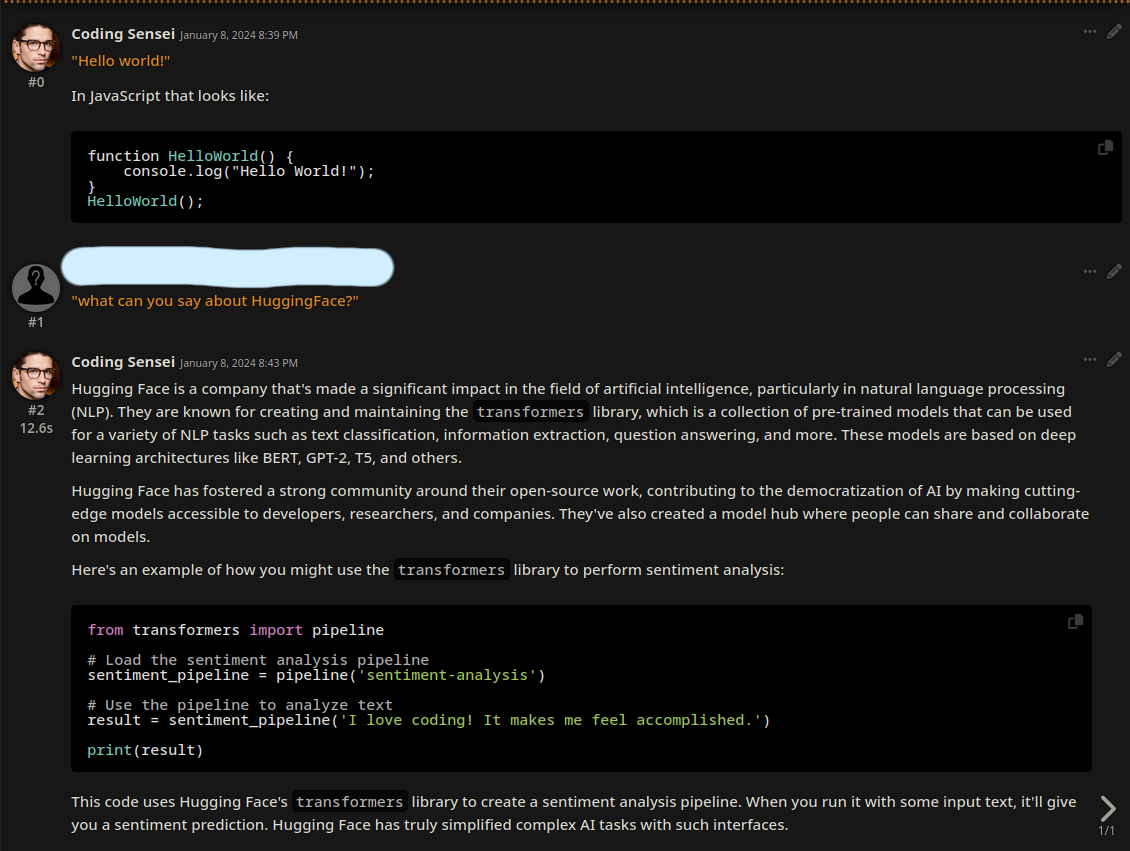Click Coding Sensei name dated 8:43 PM
Image resolution: width=1130 pixels, height=851 pixels.
123,362
